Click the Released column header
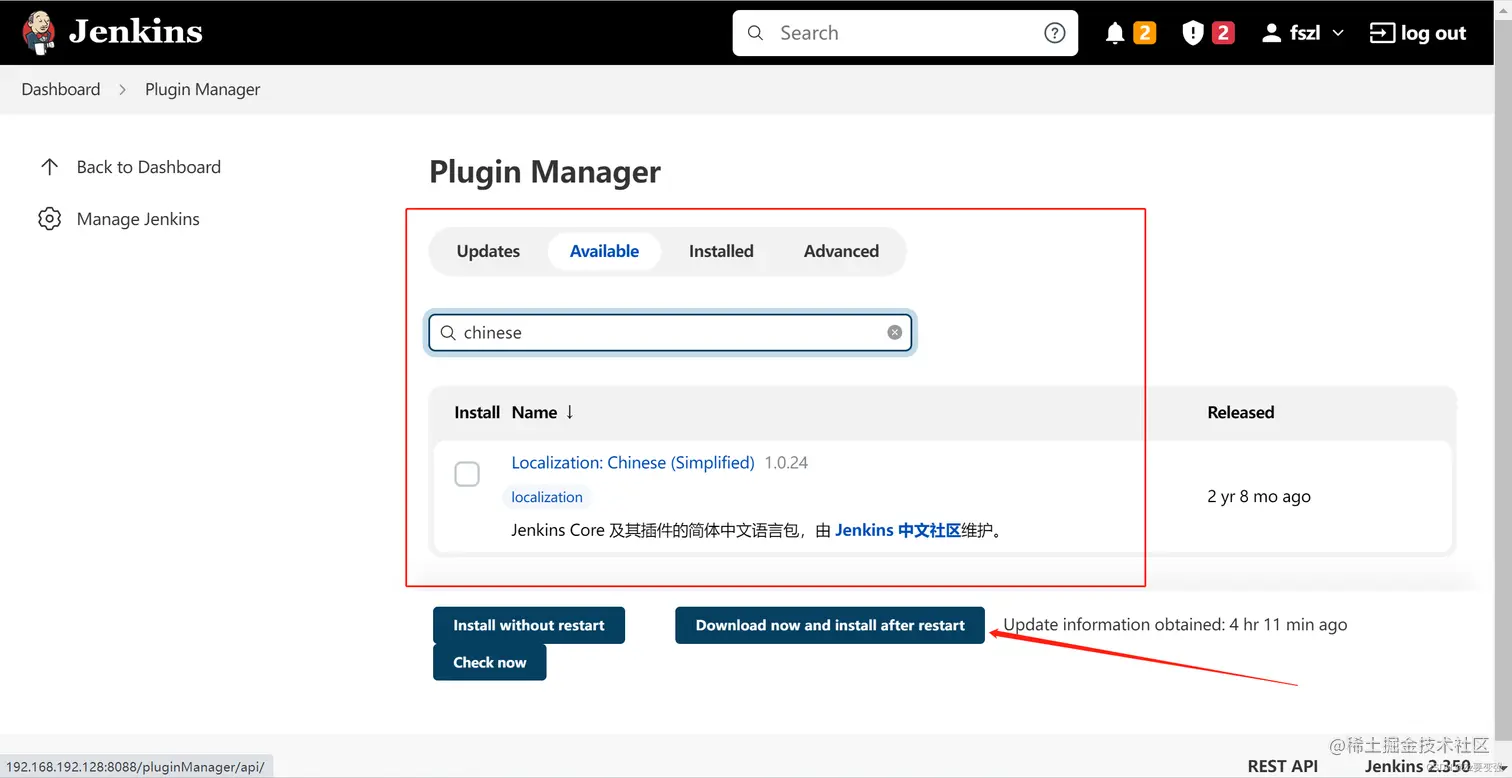 [x=1240, y=412]
